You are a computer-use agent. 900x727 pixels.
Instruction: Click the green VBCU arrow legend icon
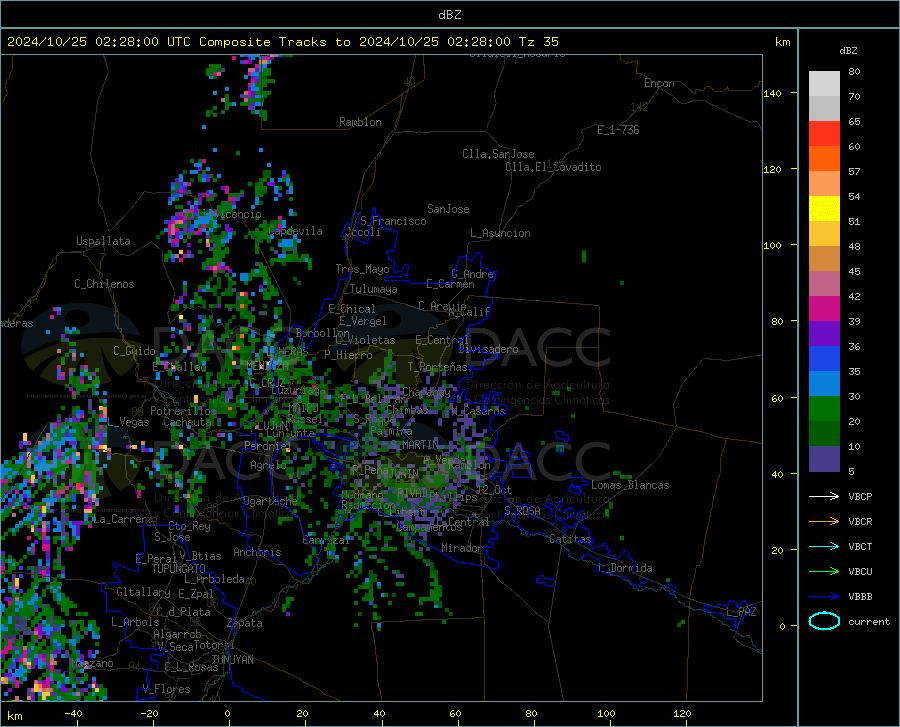[824, 572]
